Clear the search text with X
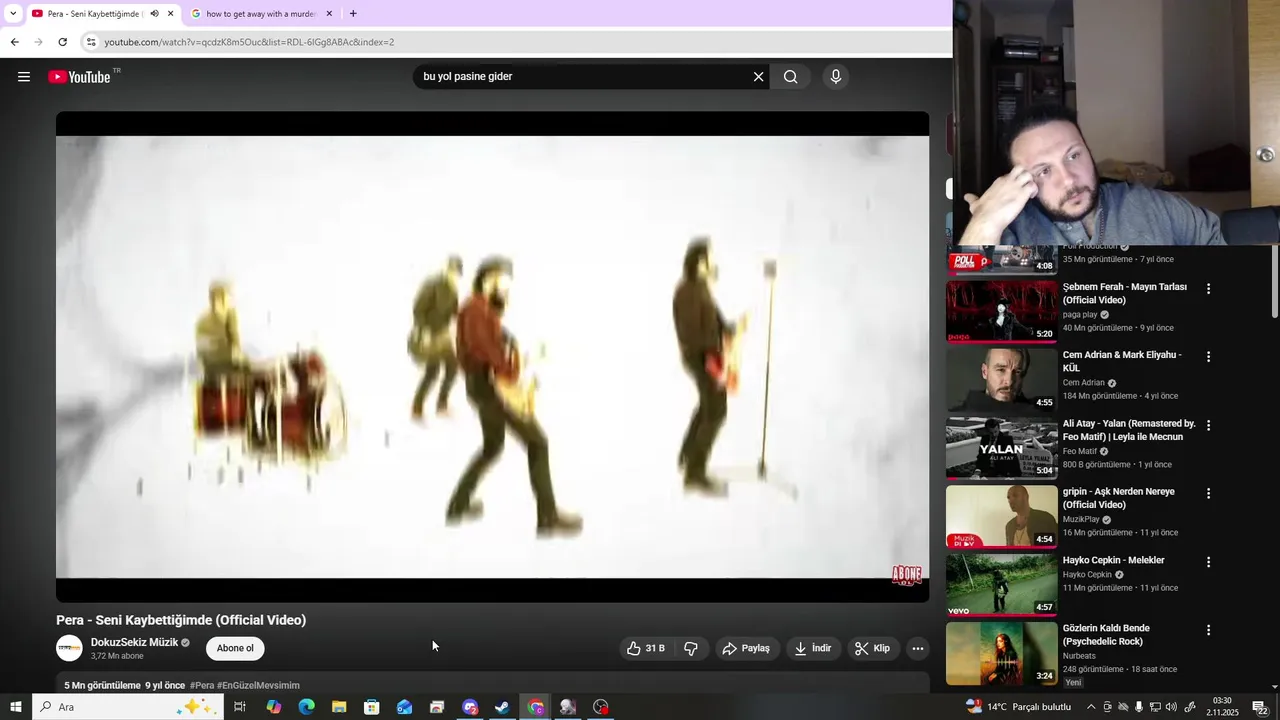This screenshot has width=1280, height=720. pos(758,77)
